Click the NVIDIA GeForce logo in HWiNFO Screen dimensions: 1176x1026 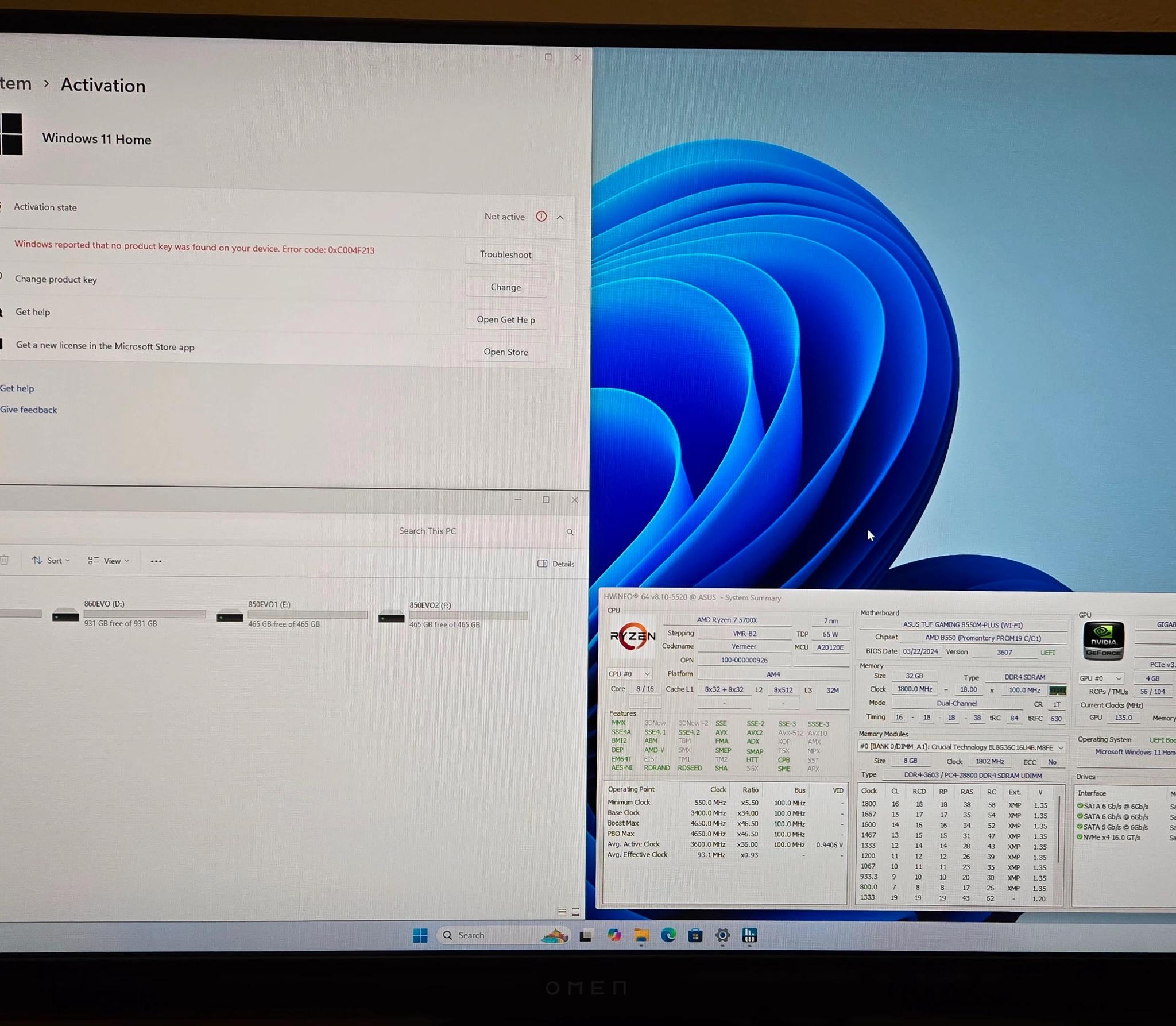coord(1103,641)
